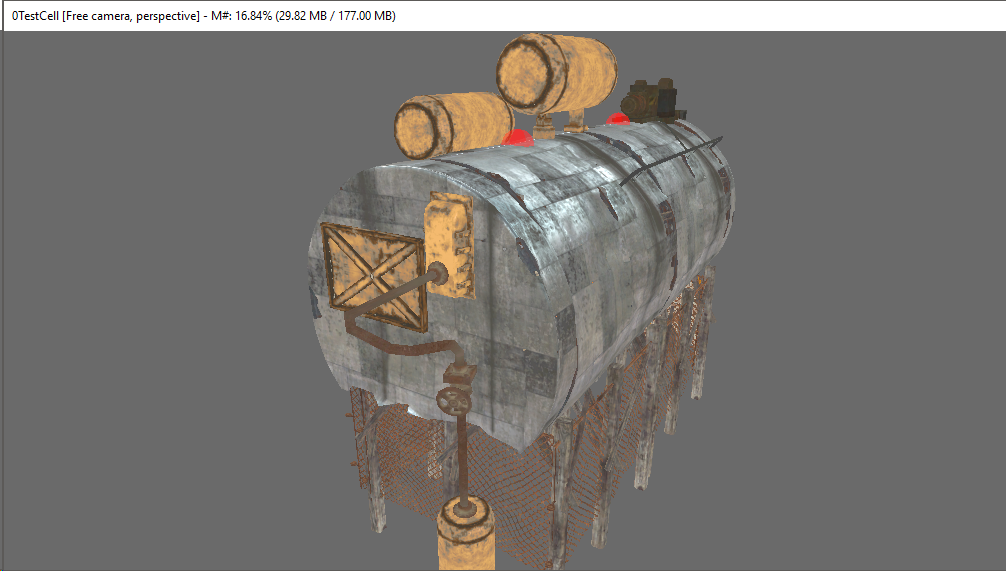Click the 0TestCell render window title text
The image size is (1006, 571).
(x=203, y=16)
